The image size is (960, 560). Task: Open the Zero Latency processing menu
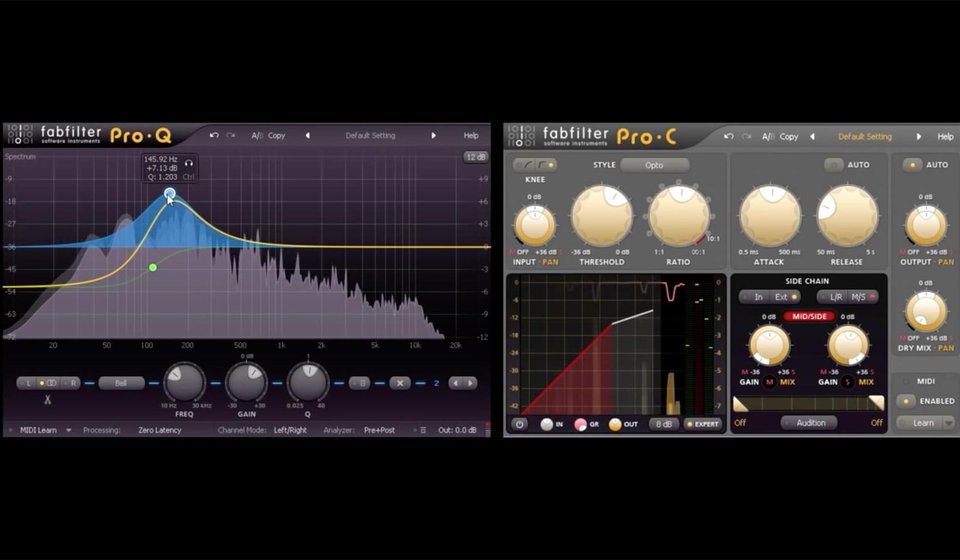[x=159, y=430]
